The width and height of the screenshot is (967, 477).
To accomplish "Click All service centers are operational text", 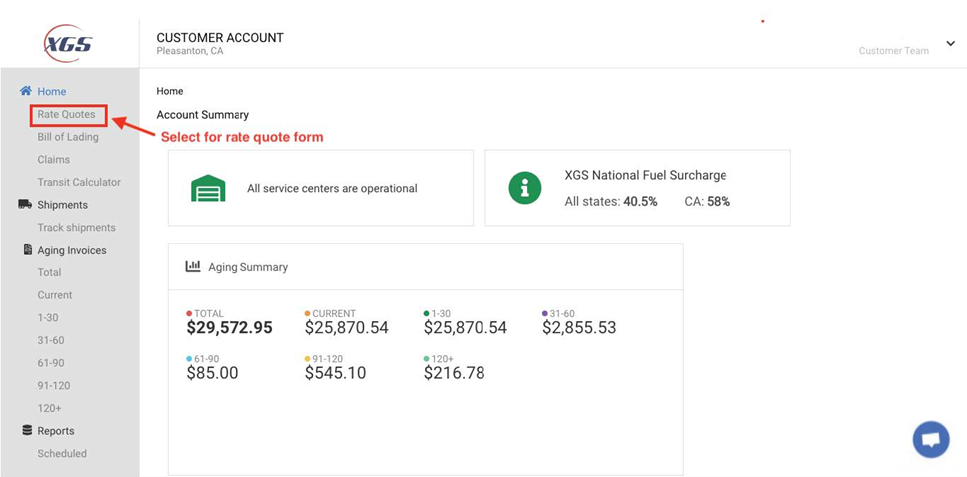I will pos(332,189).
